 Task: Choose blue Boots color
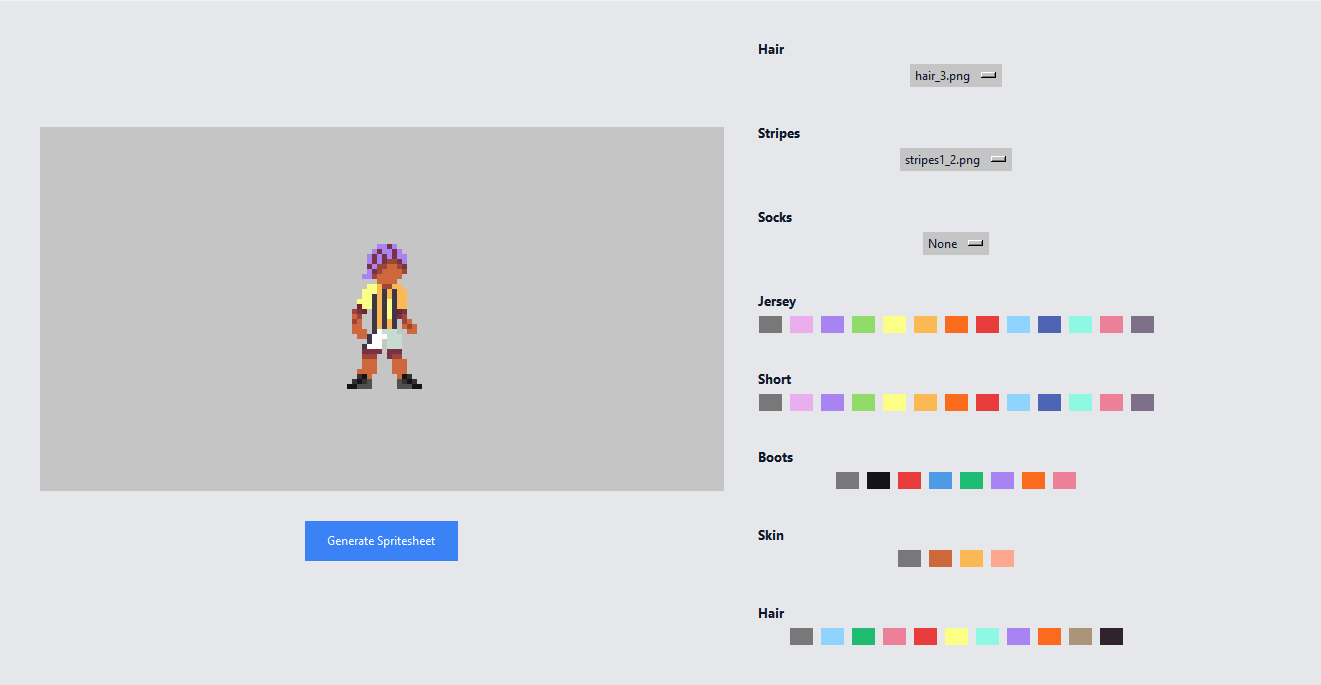[x=940, y=481]
